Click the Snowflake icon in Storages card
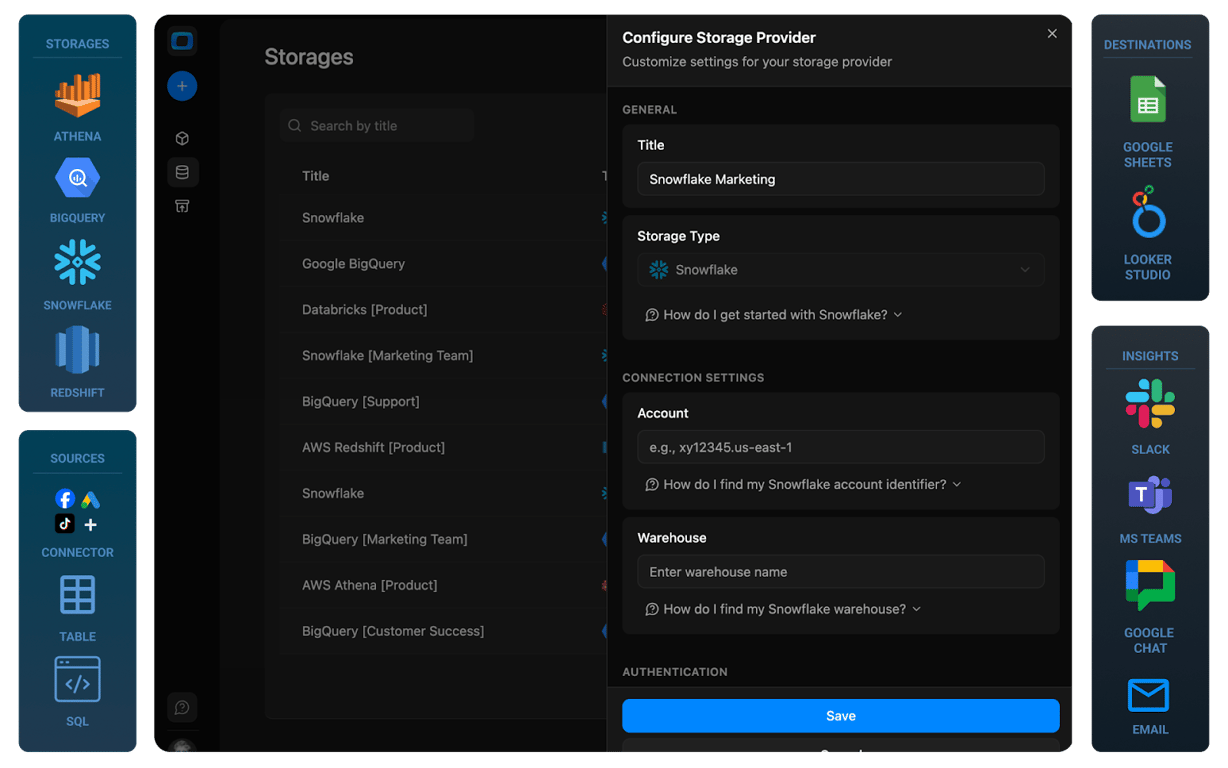1228x768 pixels. (77, 263)
